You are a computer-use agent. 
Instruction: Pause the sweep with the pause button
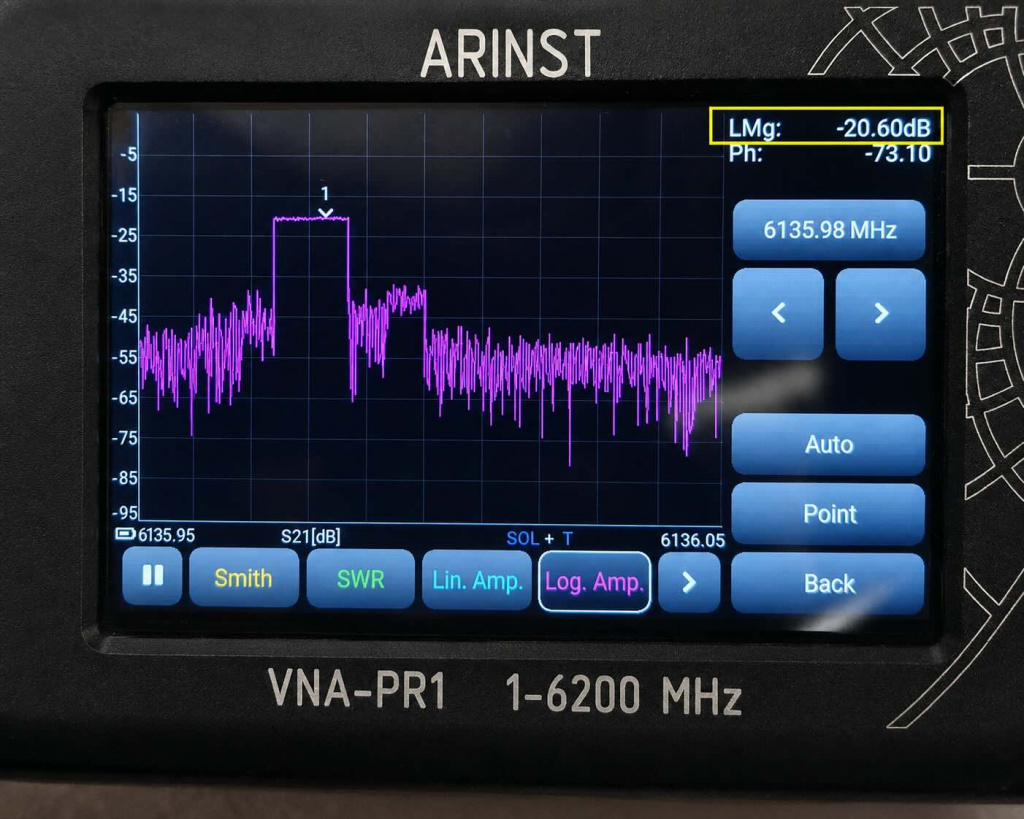[152, 577]
